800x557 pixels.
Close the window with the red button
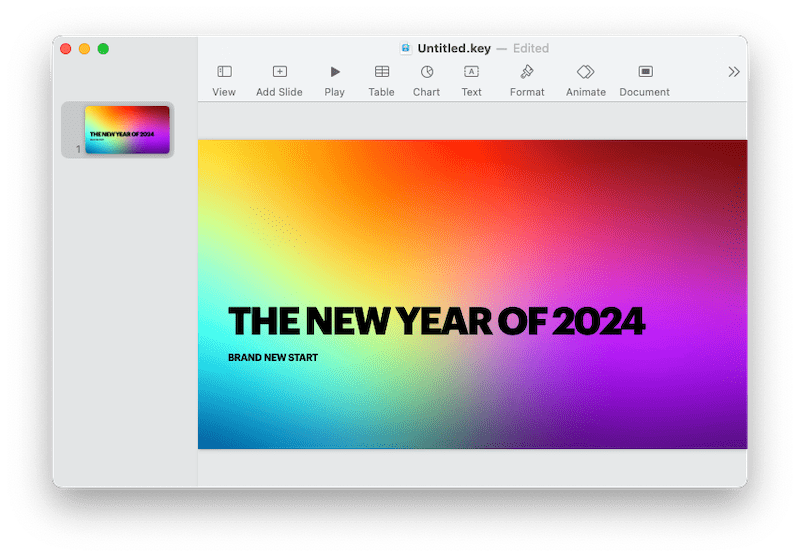point(66,49)
